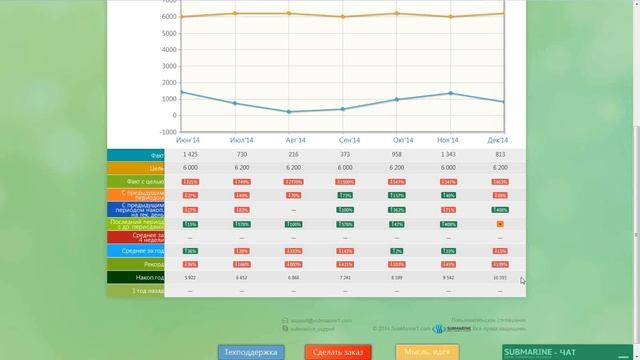Select the Факт row label
Image resolution: width=640 pixels, height=360 pixels.
[136, 155]
